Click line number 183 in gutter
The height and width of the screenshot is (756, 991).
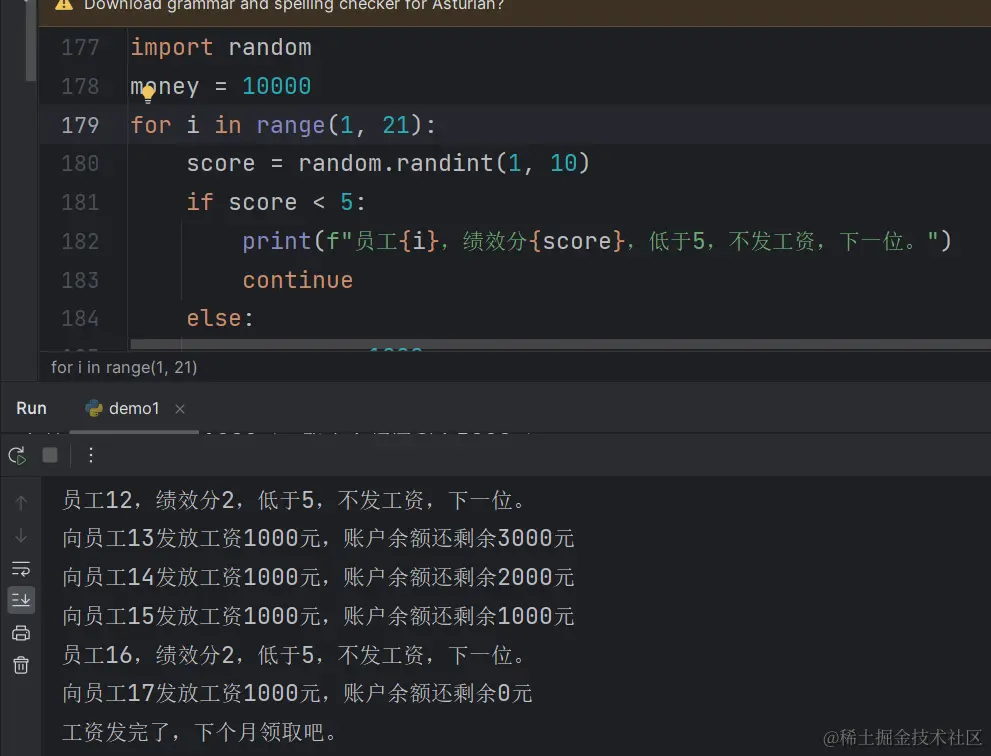point(80,280)
